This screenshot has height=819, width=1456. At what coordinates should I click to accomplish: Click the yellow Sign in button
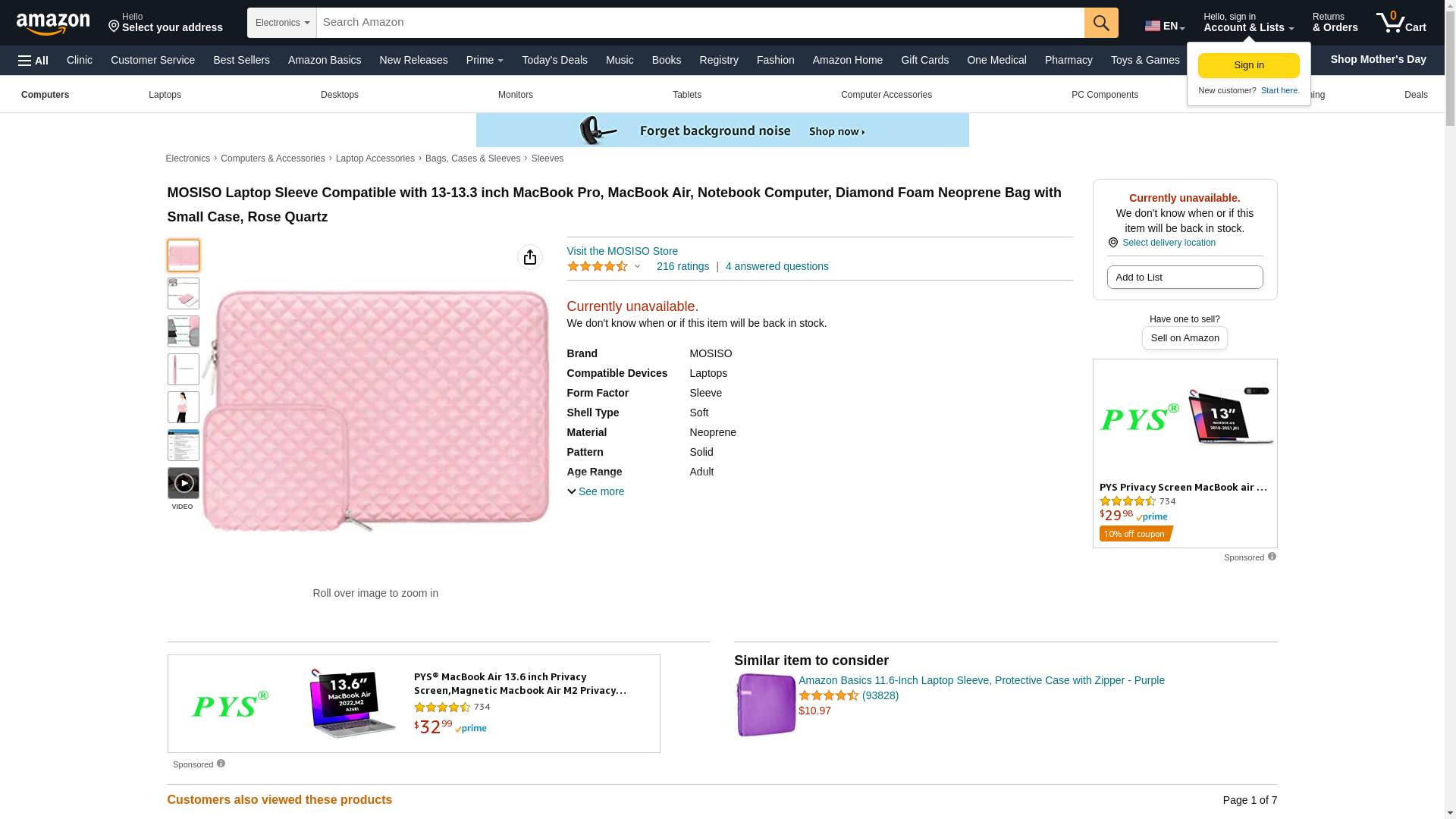1248,65
